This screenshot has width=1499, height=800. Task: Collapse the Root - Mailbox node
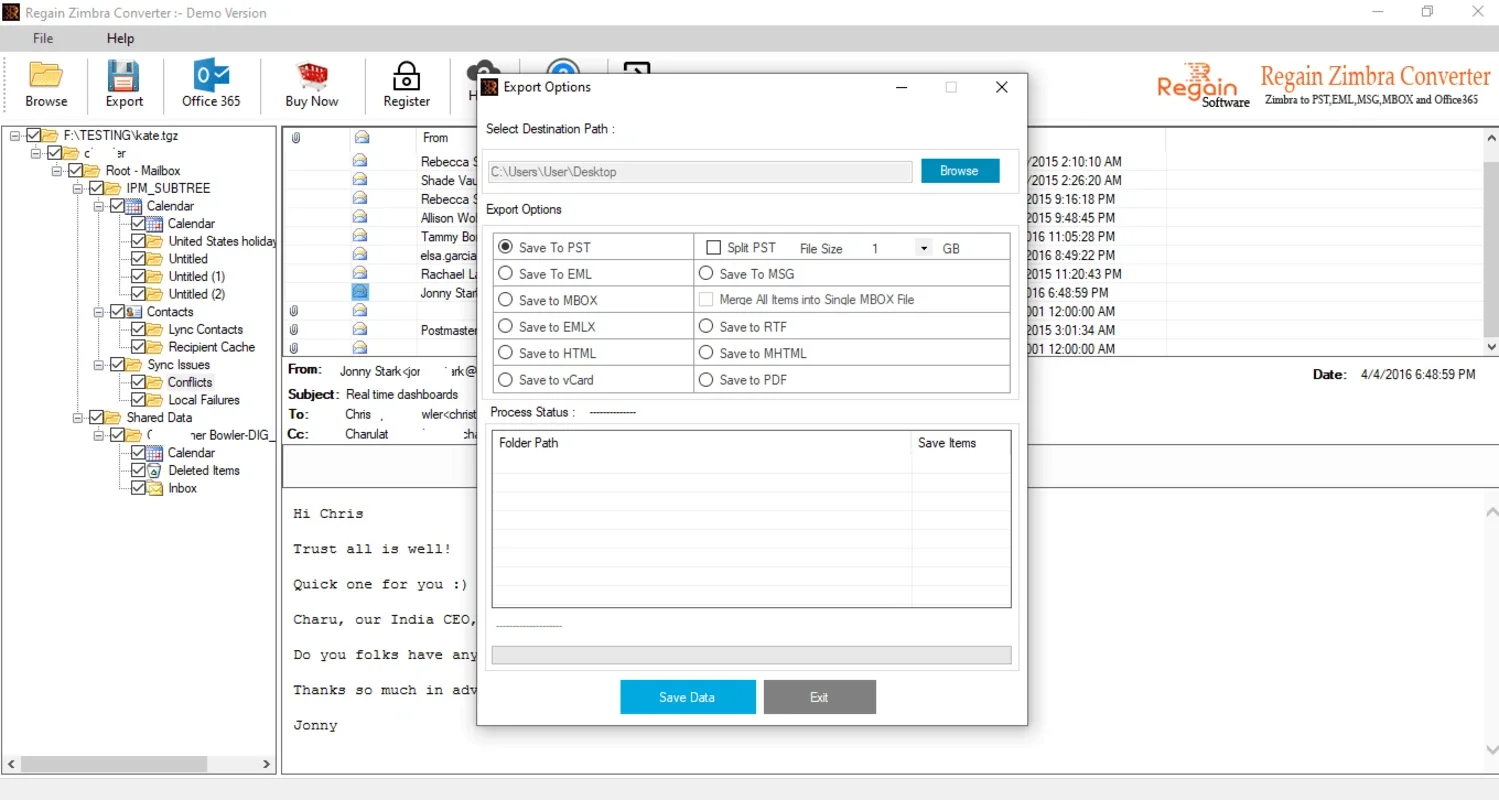tap(57, 171)
